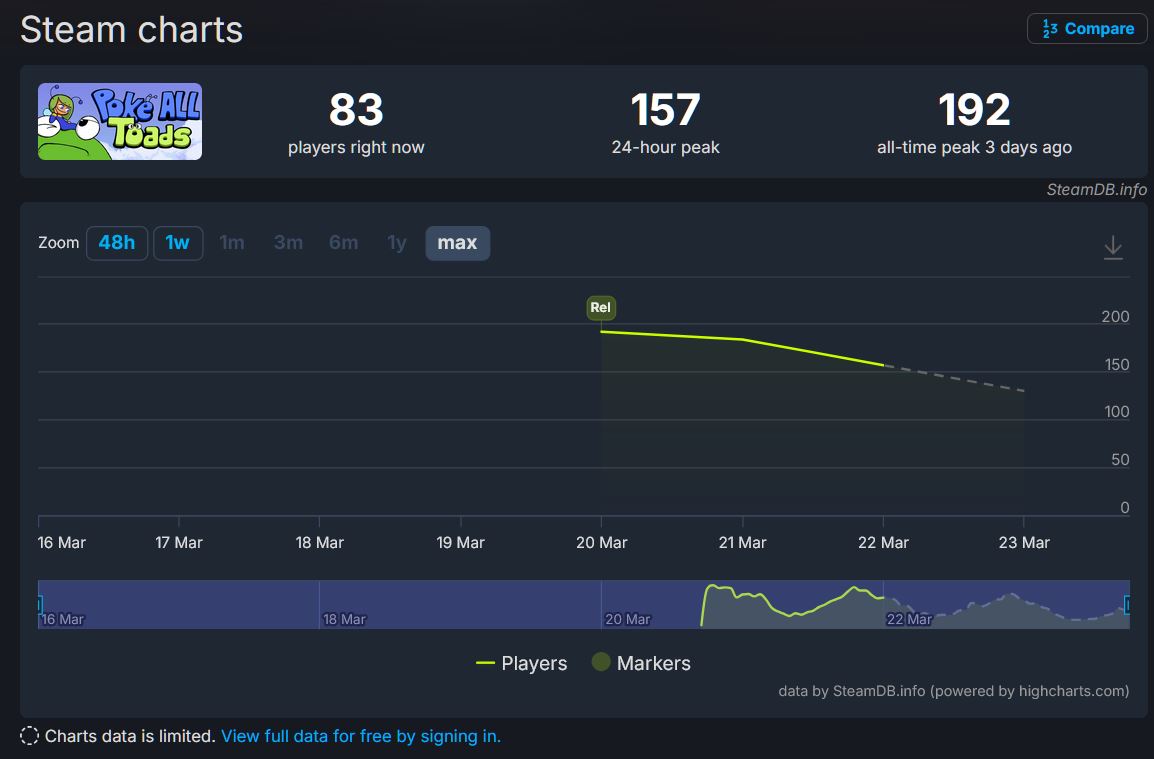Click the Steam charts heading
The width and height of the screenshot is (1154, 759).
point(132,30)
